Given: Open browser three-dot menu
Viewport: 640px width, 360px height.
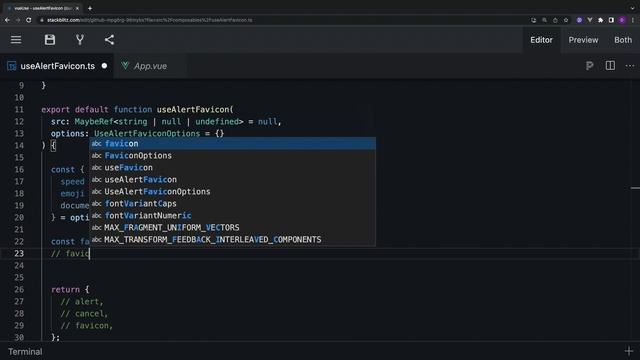Looking at the screenshot, I should pyautogui.click(x=633, y=20).
